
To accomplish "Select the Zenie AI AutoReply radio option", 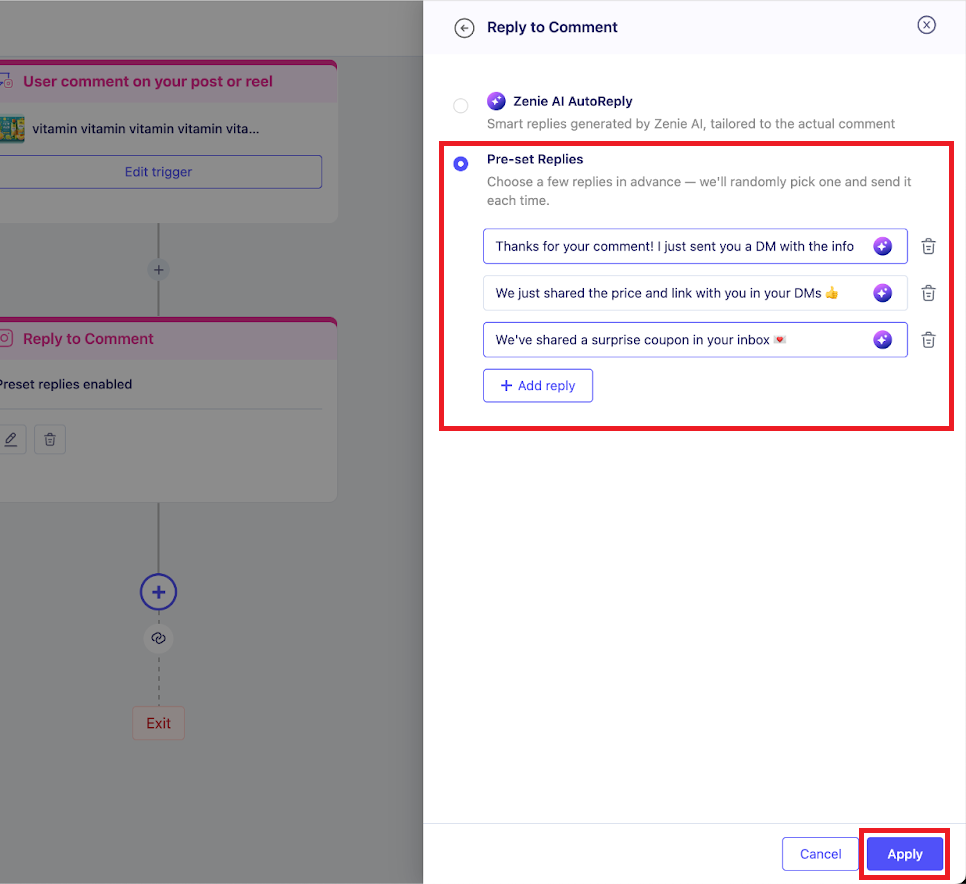I will pos(460,105).
